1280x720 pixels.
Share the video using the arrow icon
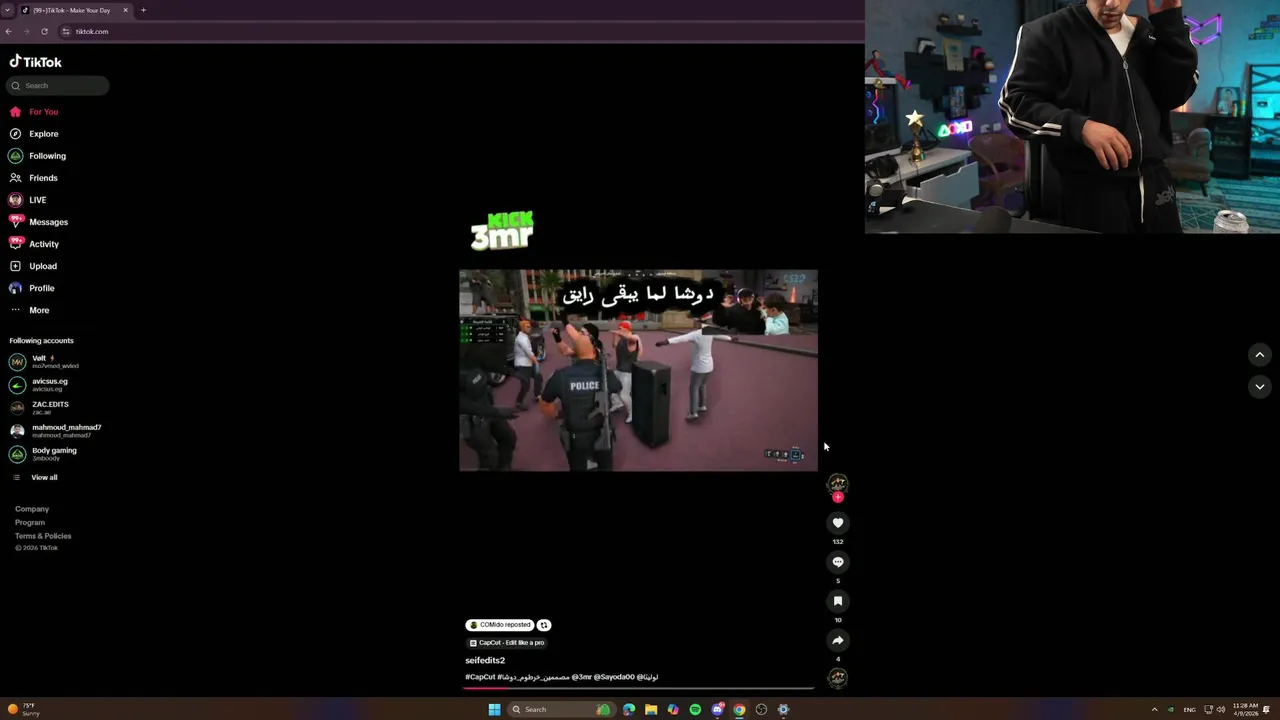point(838,640)
